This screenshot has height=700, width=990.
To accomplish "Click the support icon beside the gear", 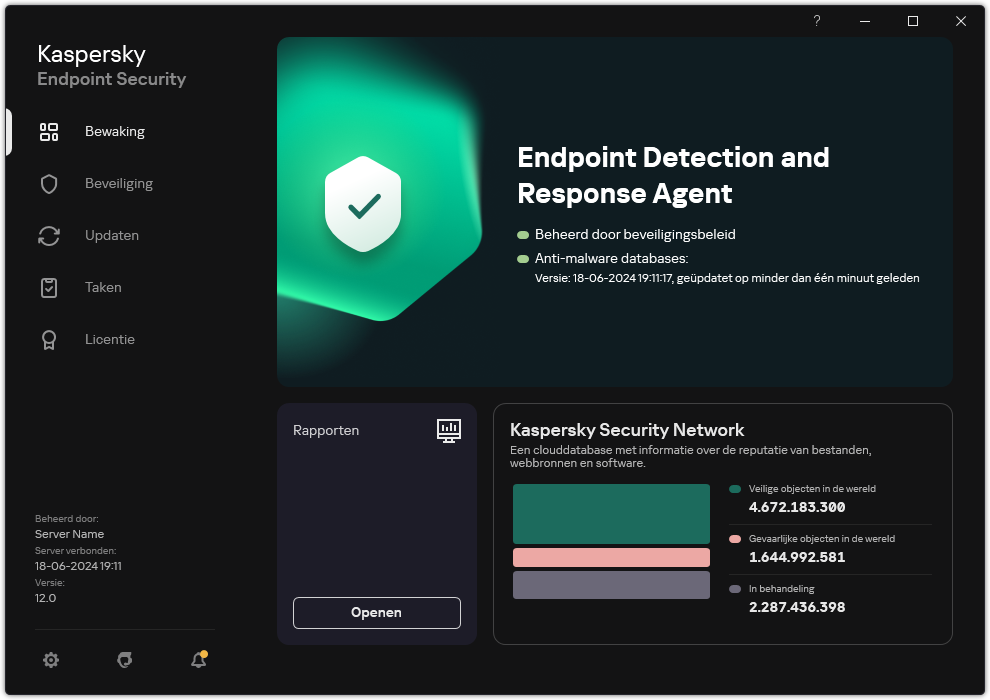I will coord(125,660).
